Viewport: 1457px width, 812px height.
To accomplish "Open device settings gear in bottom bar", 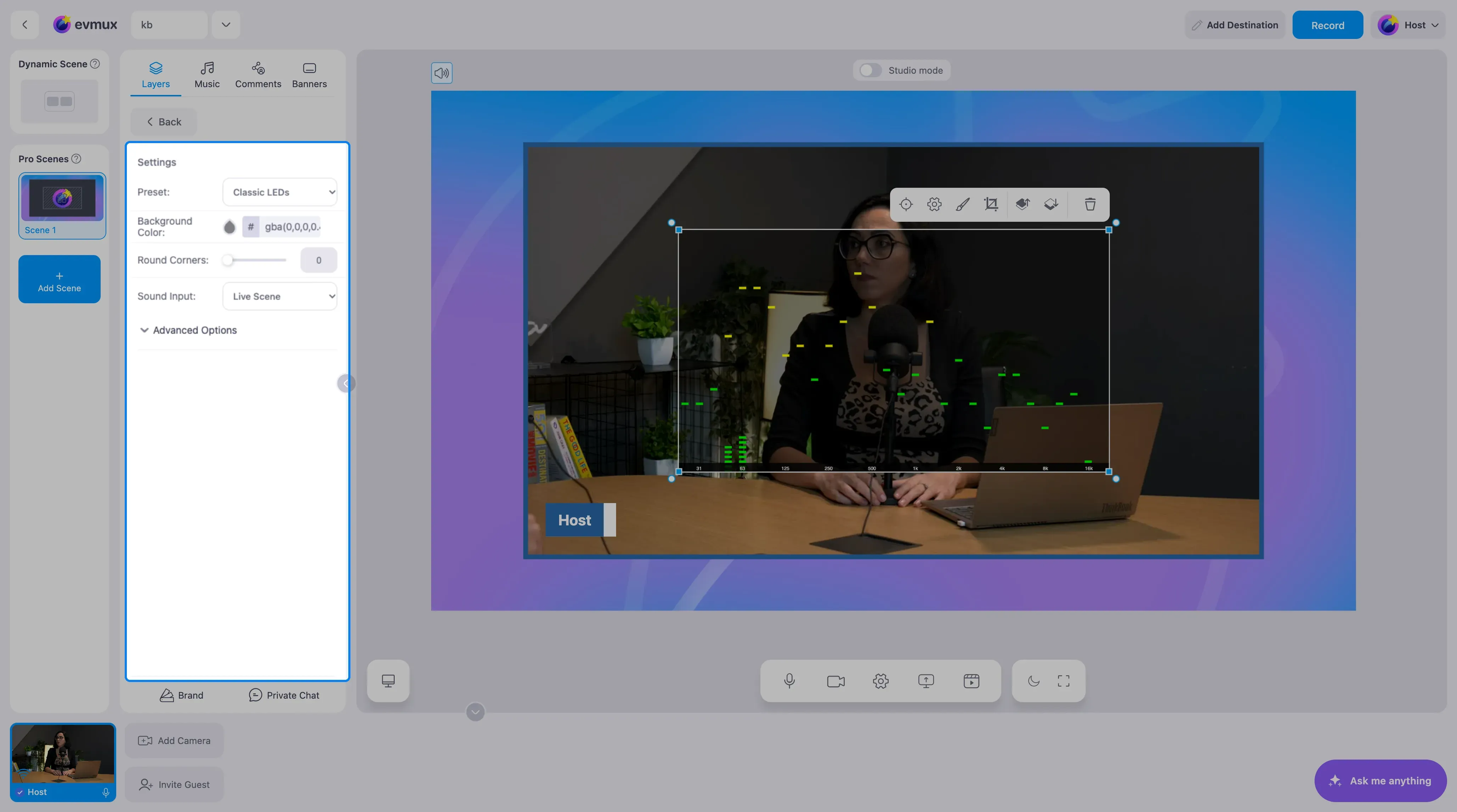I will click(x=881, y=681).
